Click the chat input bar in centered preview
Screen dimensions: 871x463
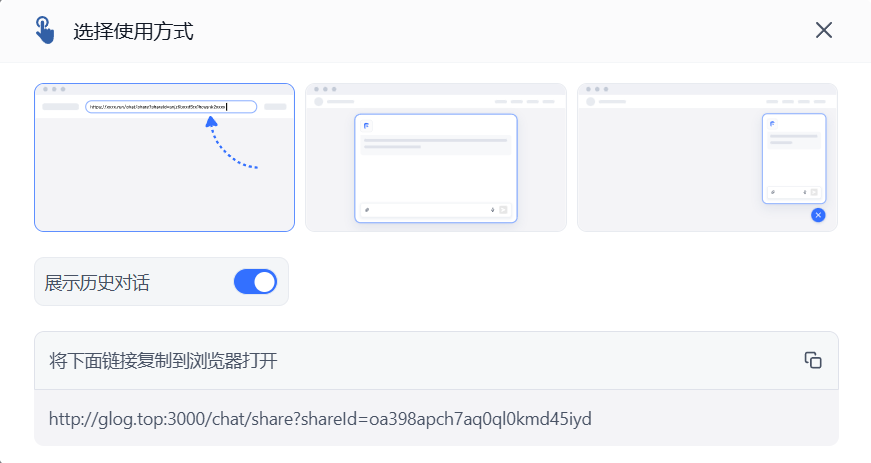[x=436, y=210]
